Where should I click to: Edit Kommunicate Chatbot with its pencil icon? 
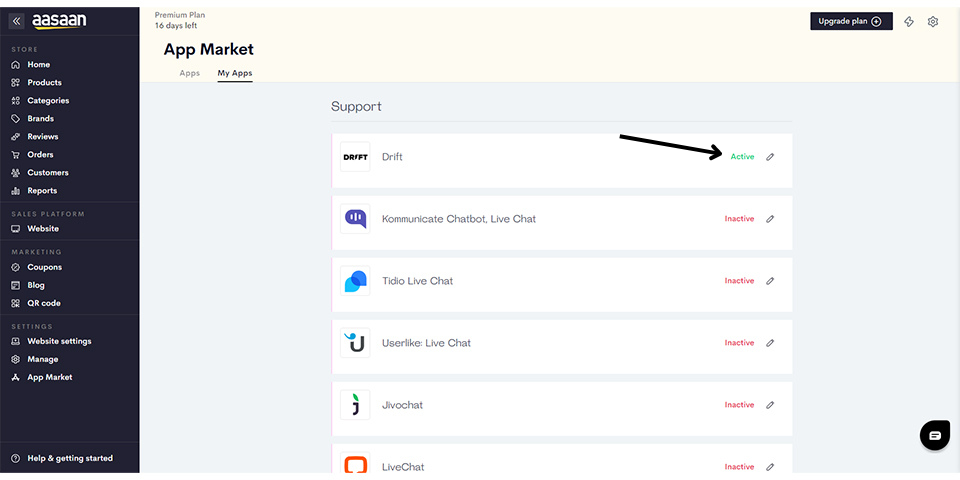point(770,219)
